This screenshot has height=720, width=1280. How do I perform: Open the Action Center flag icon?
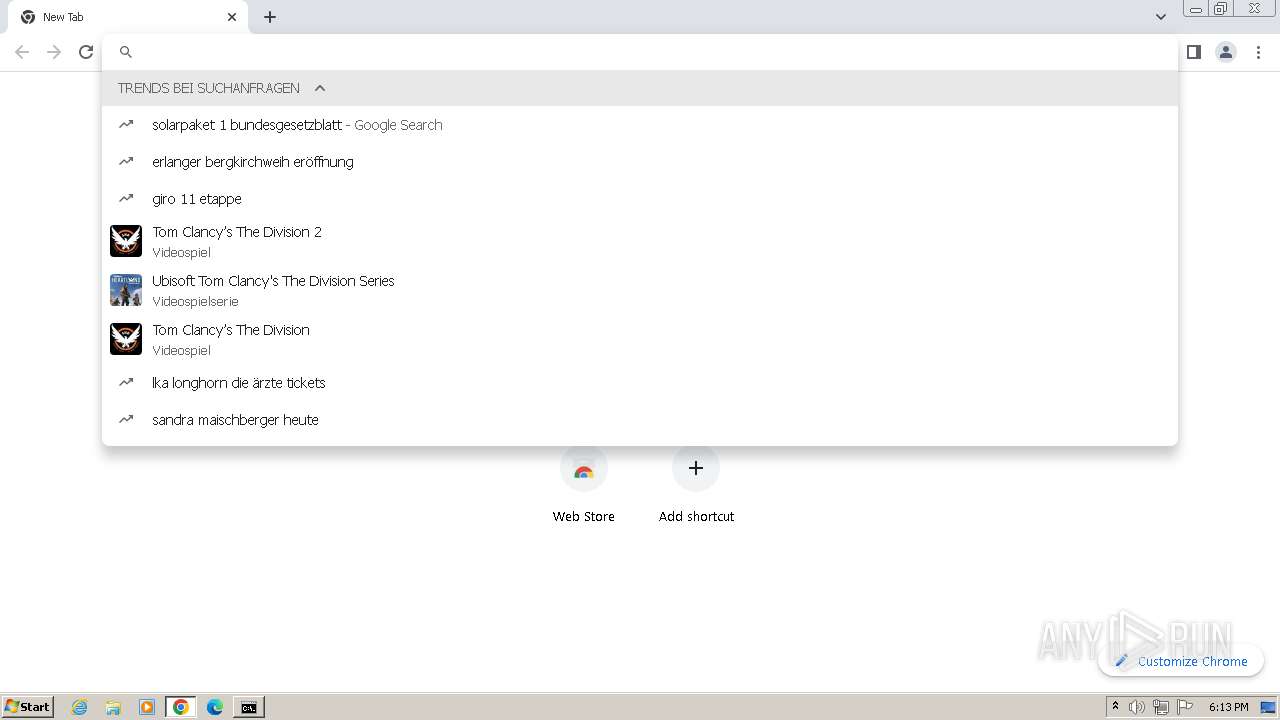1185,707
